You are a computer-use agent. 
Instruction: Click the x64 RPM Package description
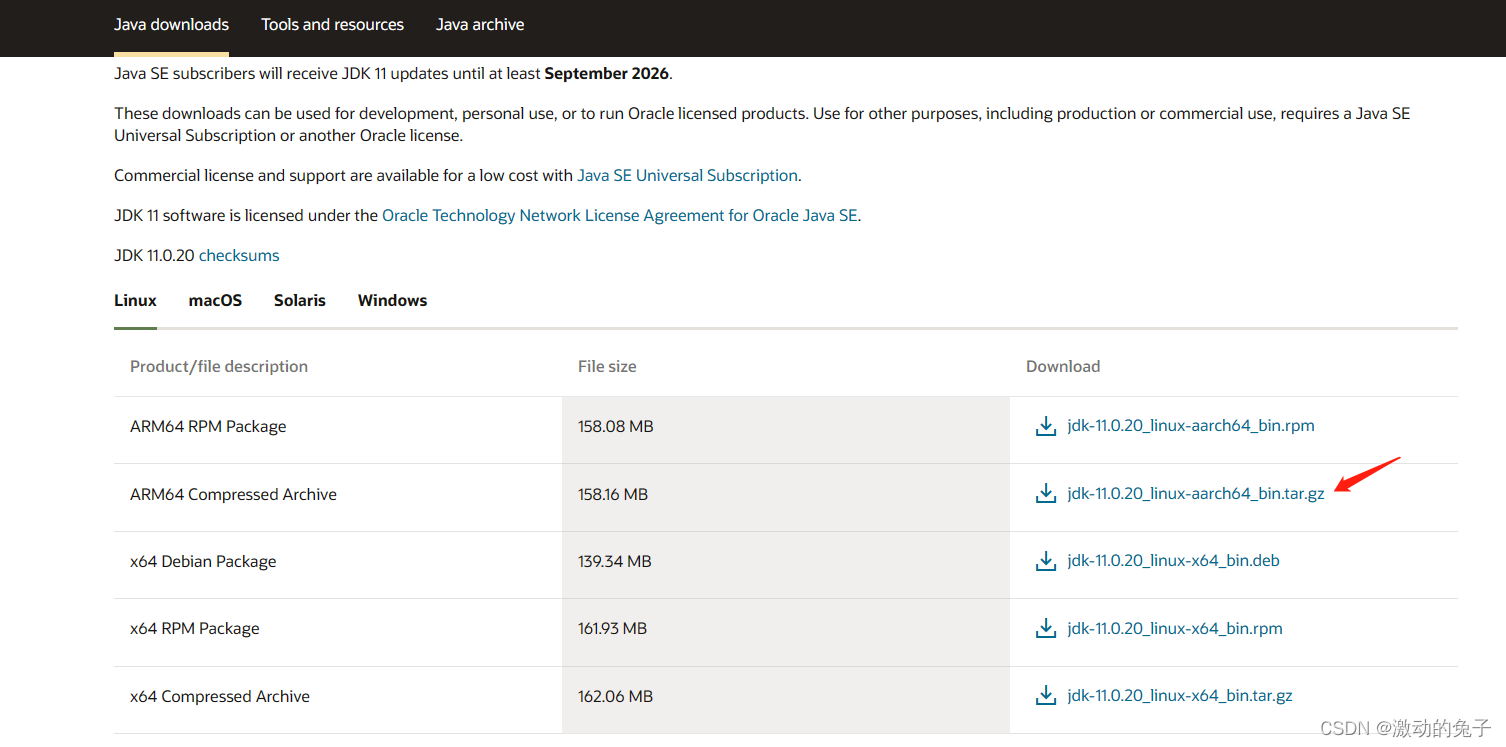tap(195, 629)
